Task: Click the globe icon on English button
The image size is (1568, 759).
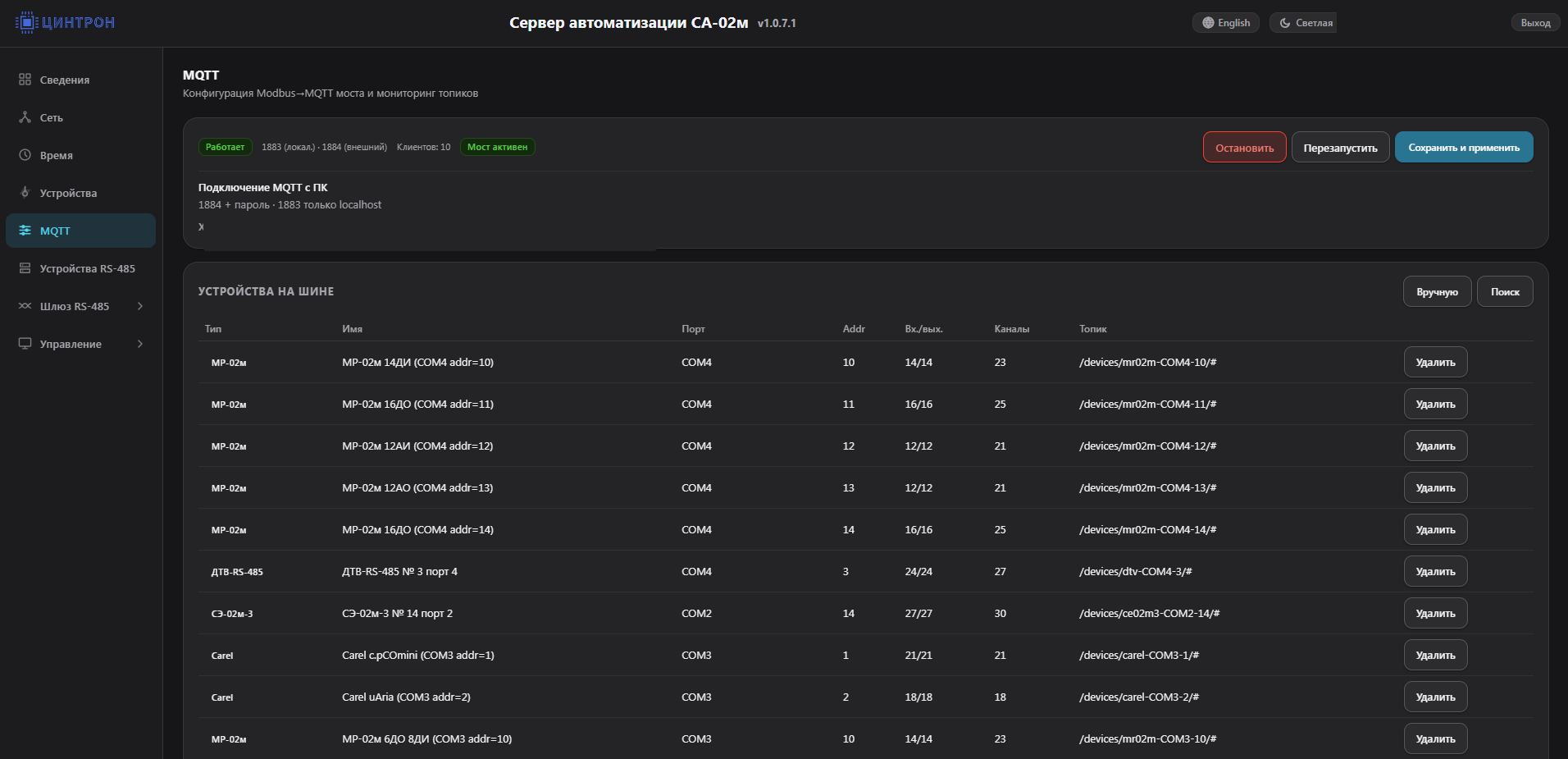Action: [x=1208, y=23]
